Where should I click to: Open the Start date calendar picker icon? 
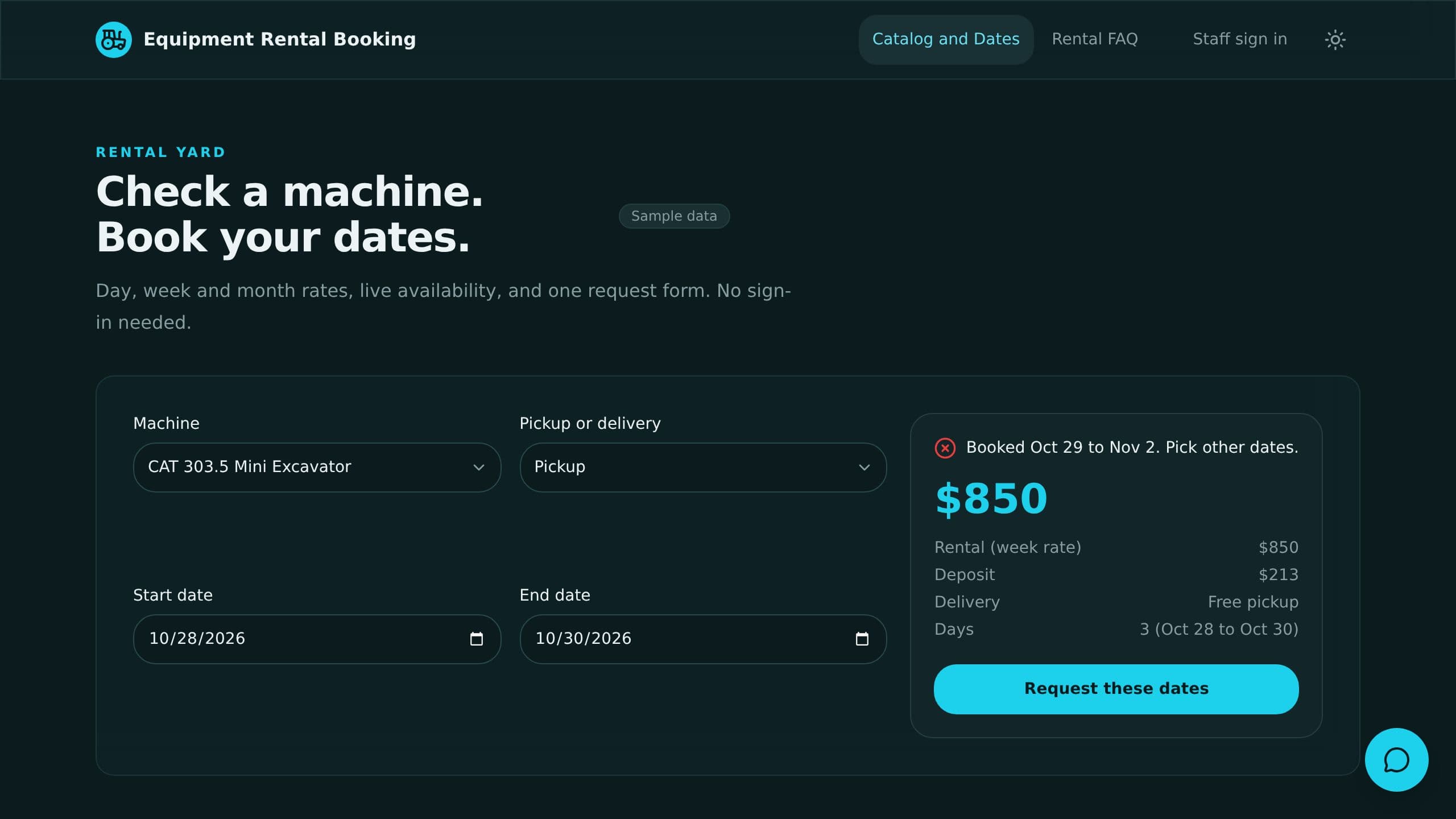(477, 639)
